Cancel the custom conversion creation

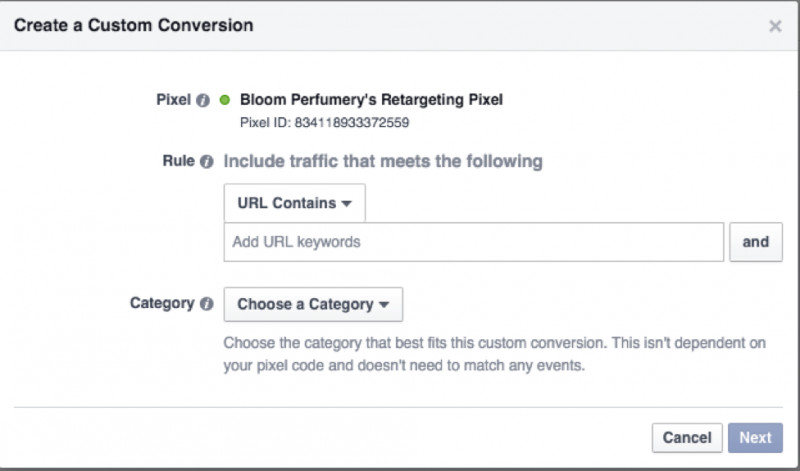coord(687,437)
